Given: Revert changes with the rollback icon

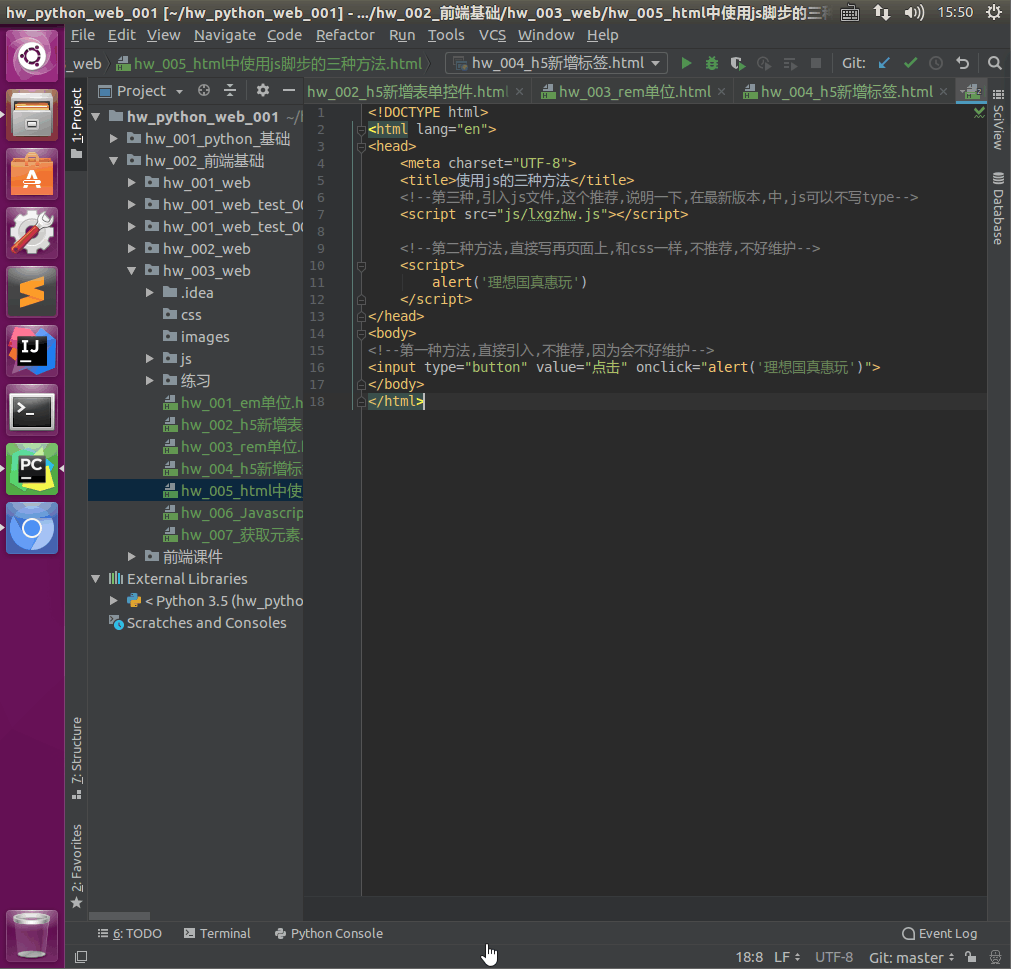Looking at the screenshot, I should coord(962,63).
